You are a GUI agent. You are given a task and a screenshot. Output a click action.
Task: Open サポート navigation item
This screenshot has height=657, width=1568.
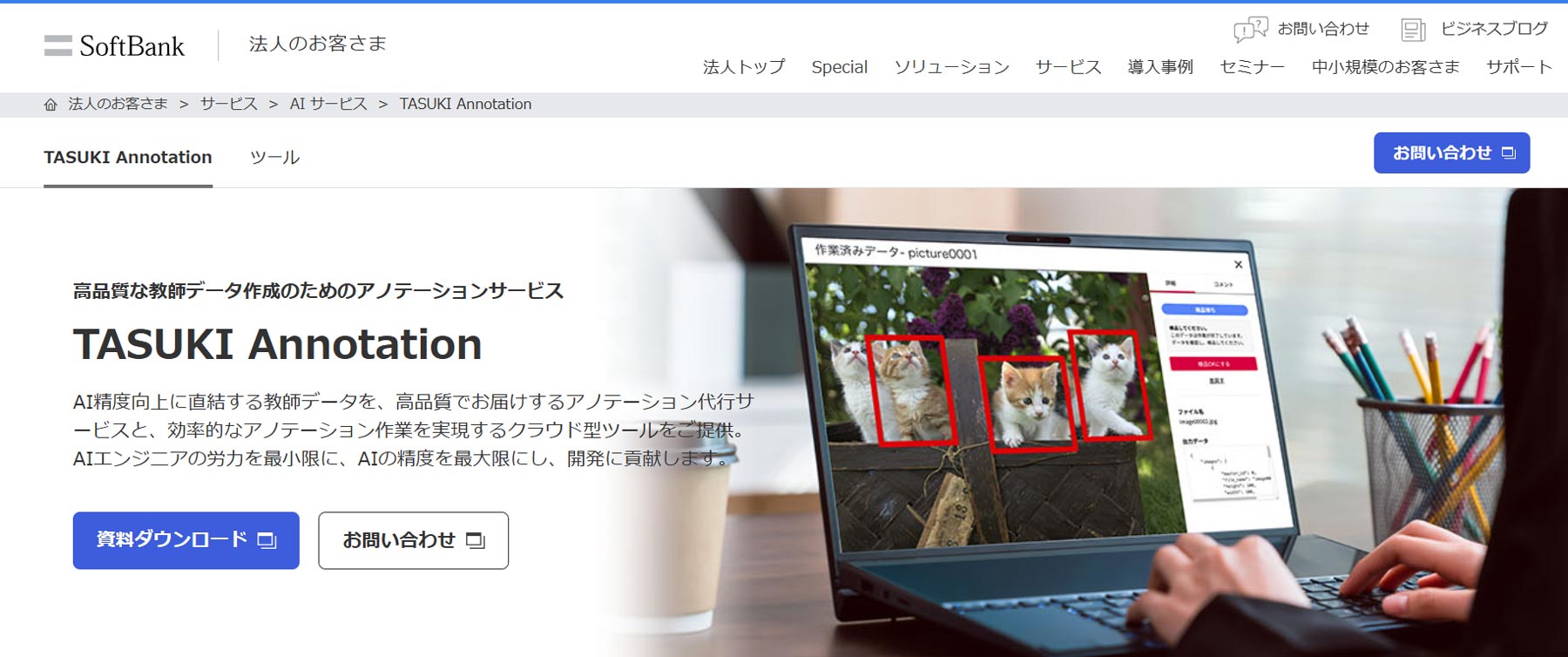(1518, 67)
